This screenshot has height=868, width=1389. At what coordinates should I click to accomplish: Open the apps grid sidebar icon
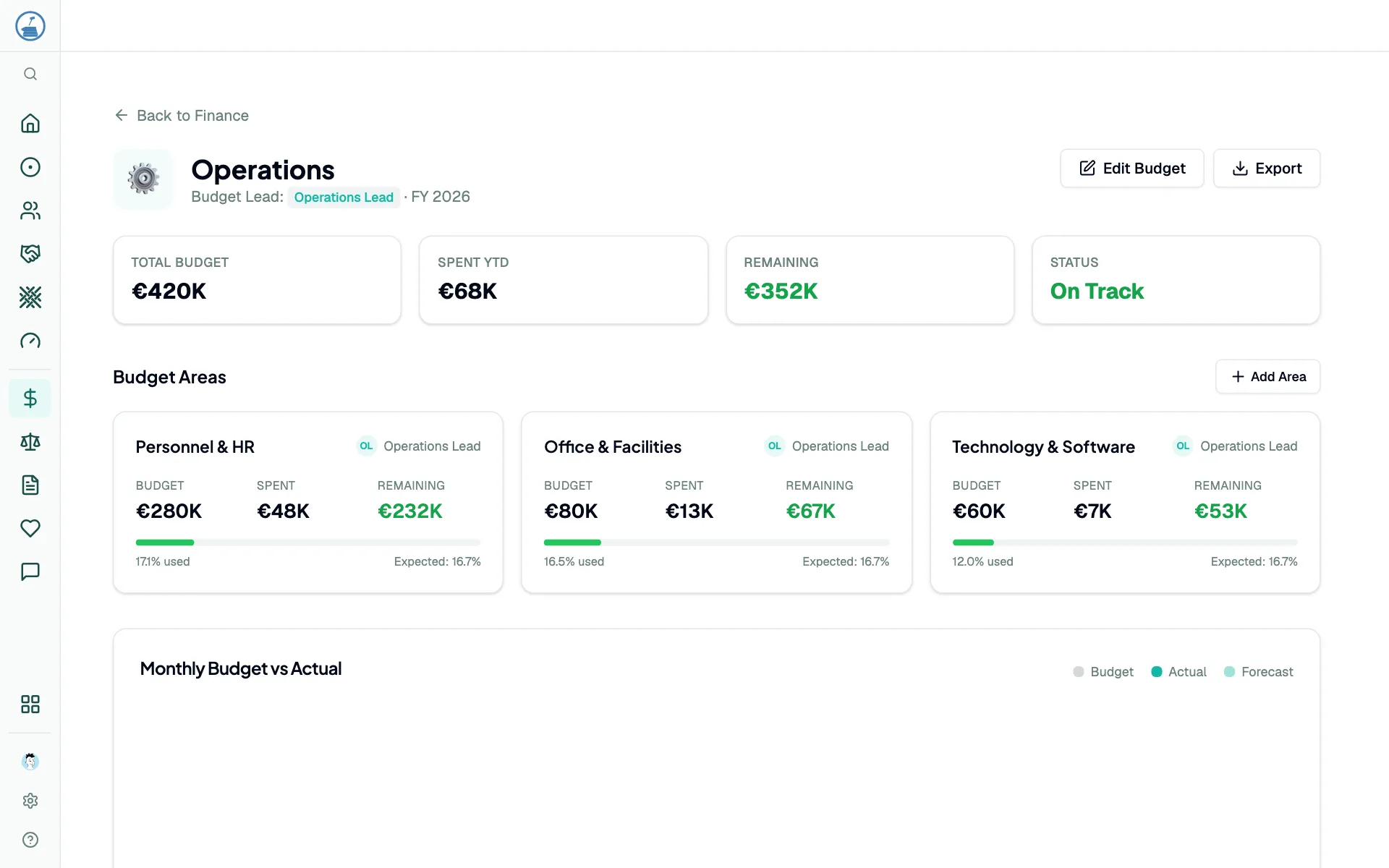30,705
